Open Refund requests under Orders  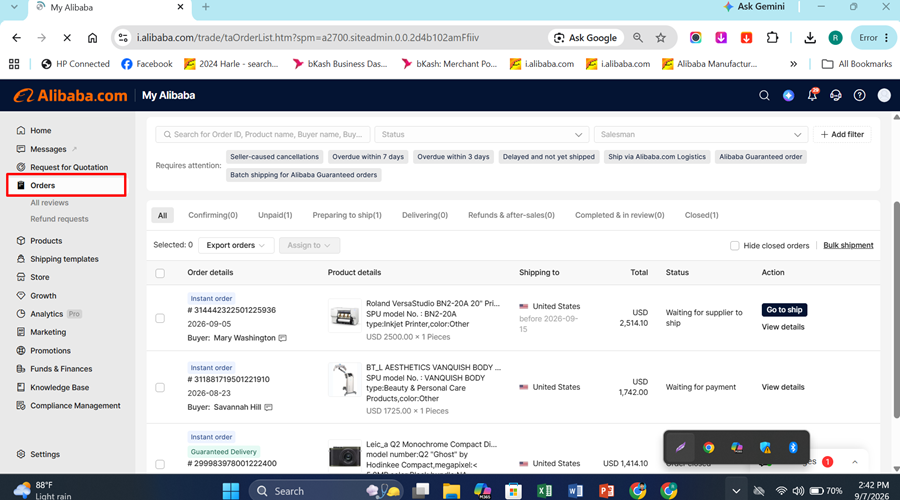click(59, 219)
